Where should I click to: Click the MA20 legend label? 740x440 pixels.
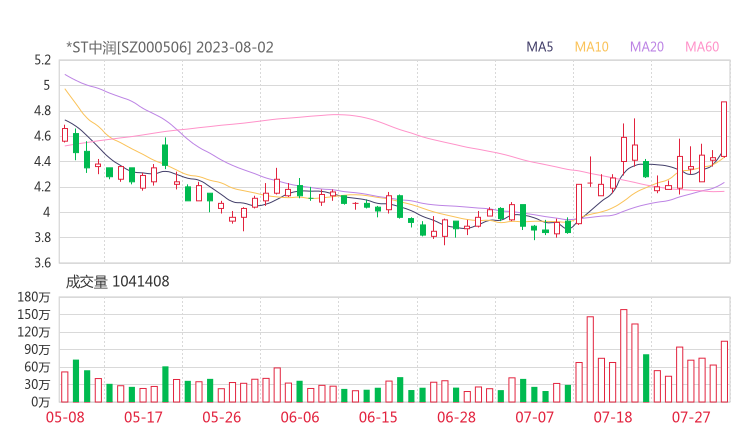(647, 47)
